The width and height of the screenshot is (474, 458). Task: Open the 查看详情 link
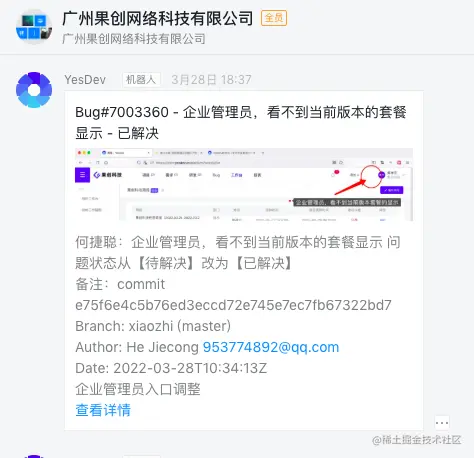103,410
